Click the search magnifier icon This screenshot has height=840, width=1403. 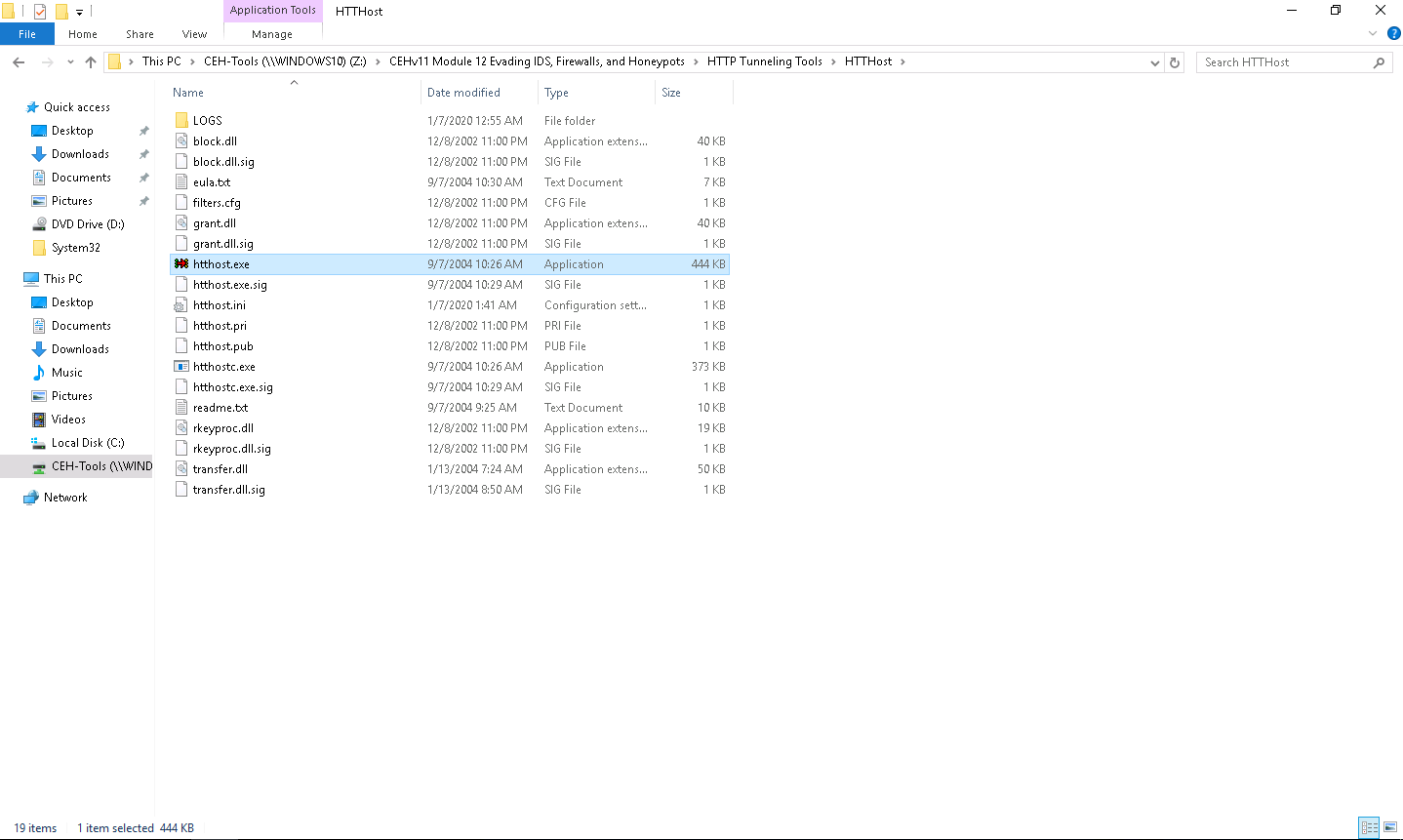[1379, 62]
